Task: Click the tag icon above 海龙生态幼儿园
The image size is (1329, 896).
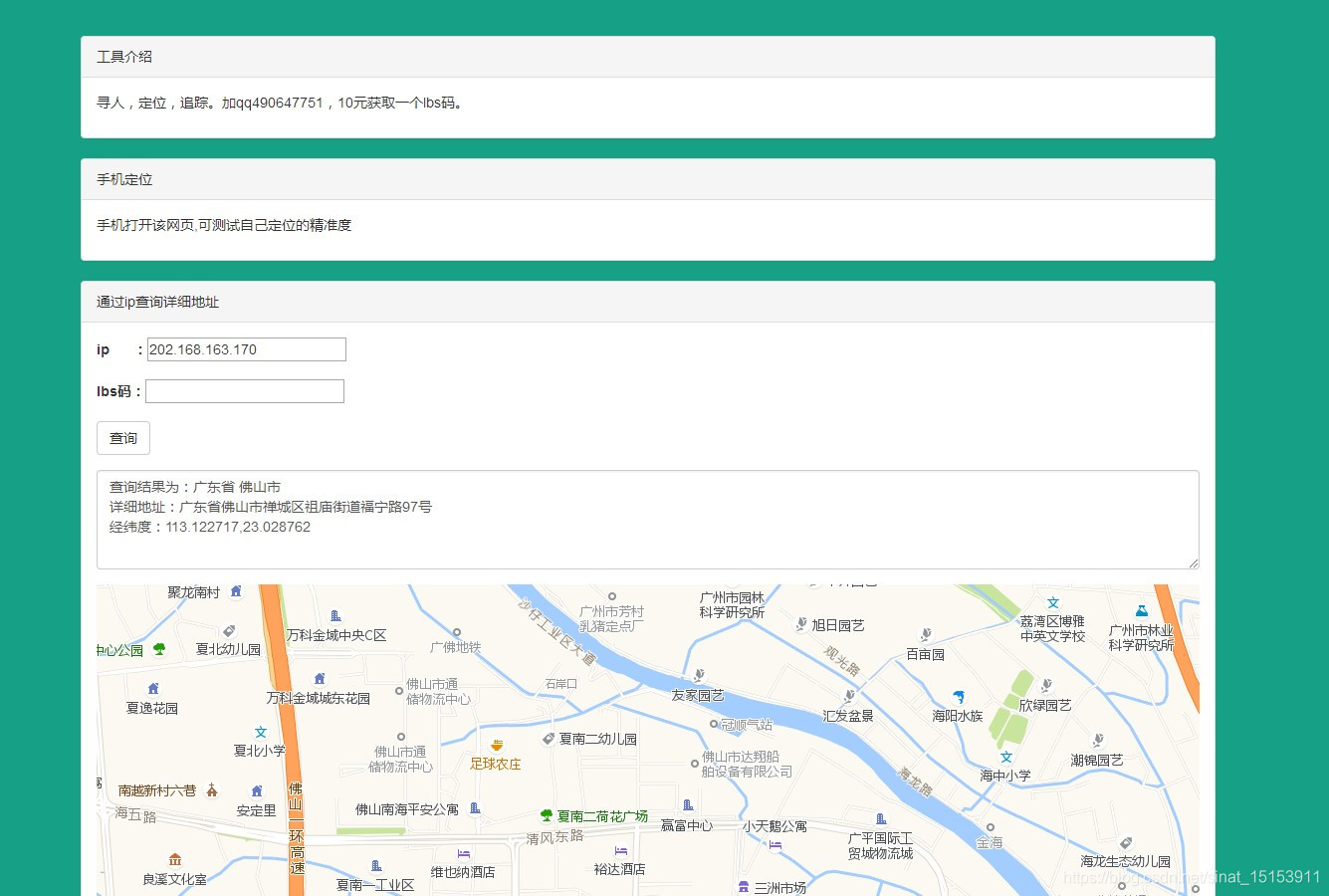Action: coord(1126,843)
